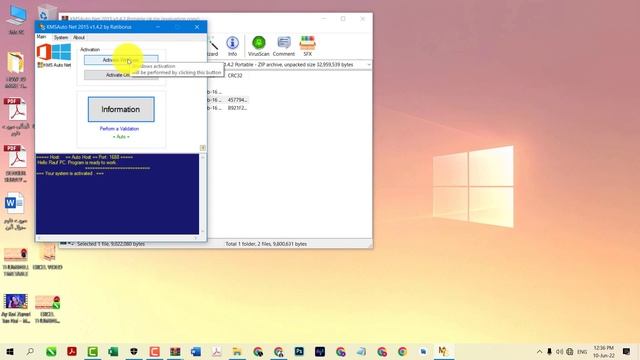Select the This PC desktop icon
The width and height of the screenshot is (640, 360).
[16, 20]
